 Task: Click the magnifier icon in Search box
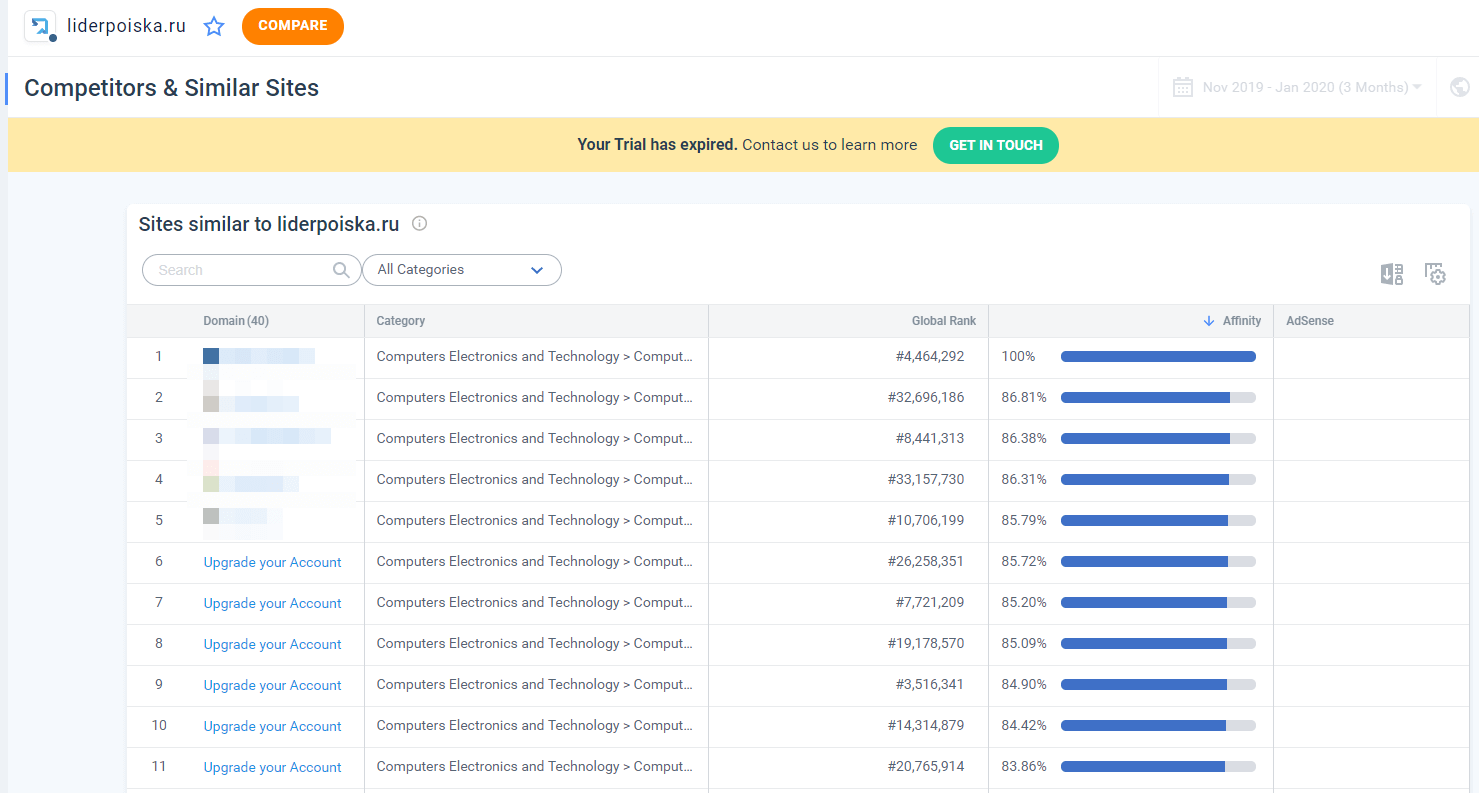(341, 270)
